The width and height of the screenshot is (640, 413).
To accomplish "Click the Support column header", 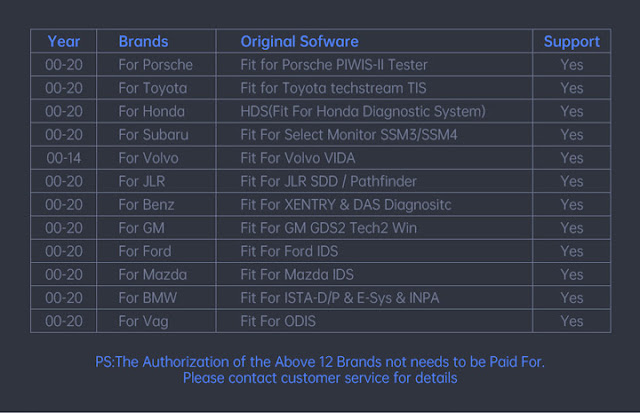I will [571, 41].
